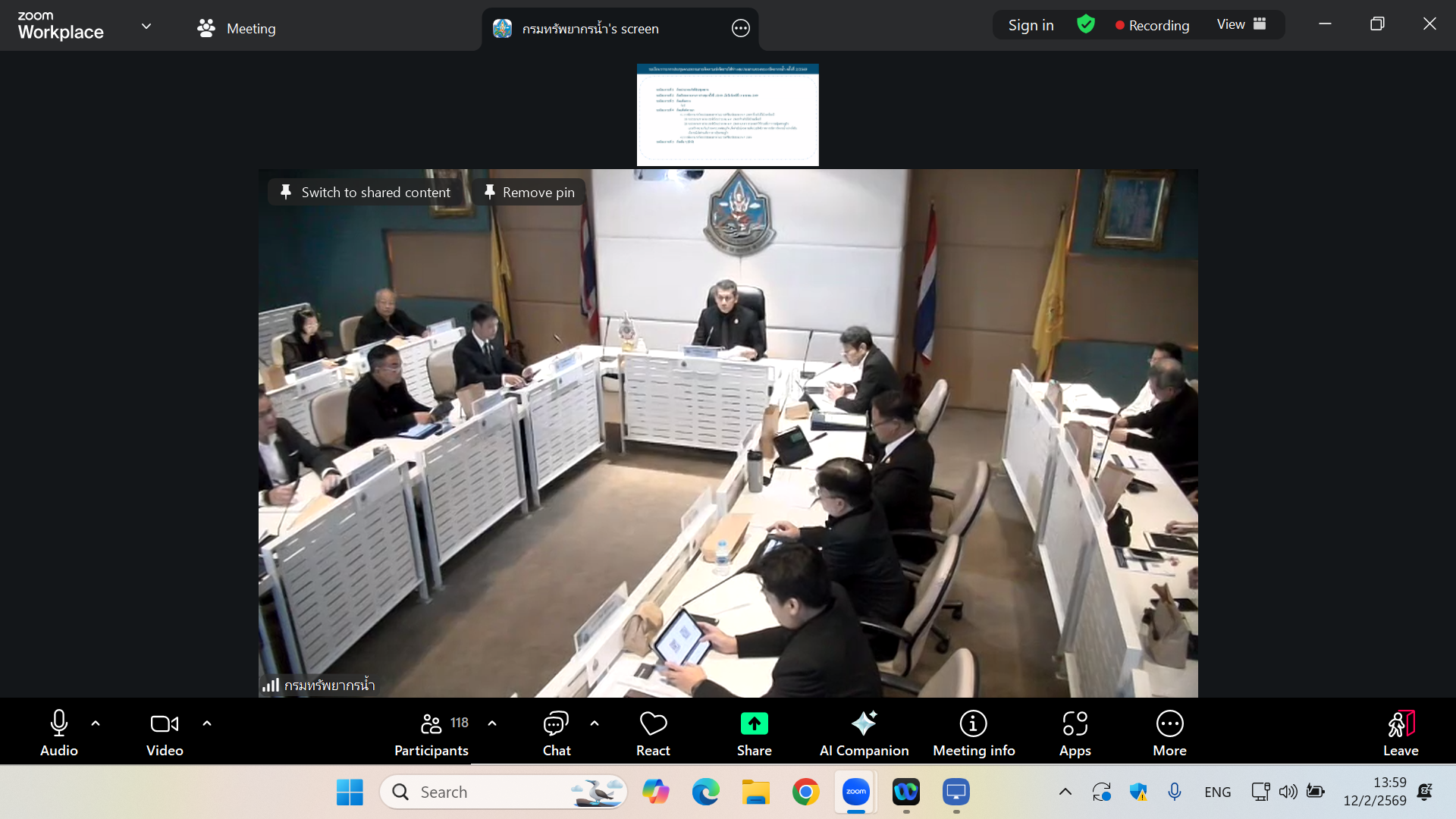Open the Zoom Workplace dropdown chevron
The image size is (1456, 819).
tap(146, 26)
